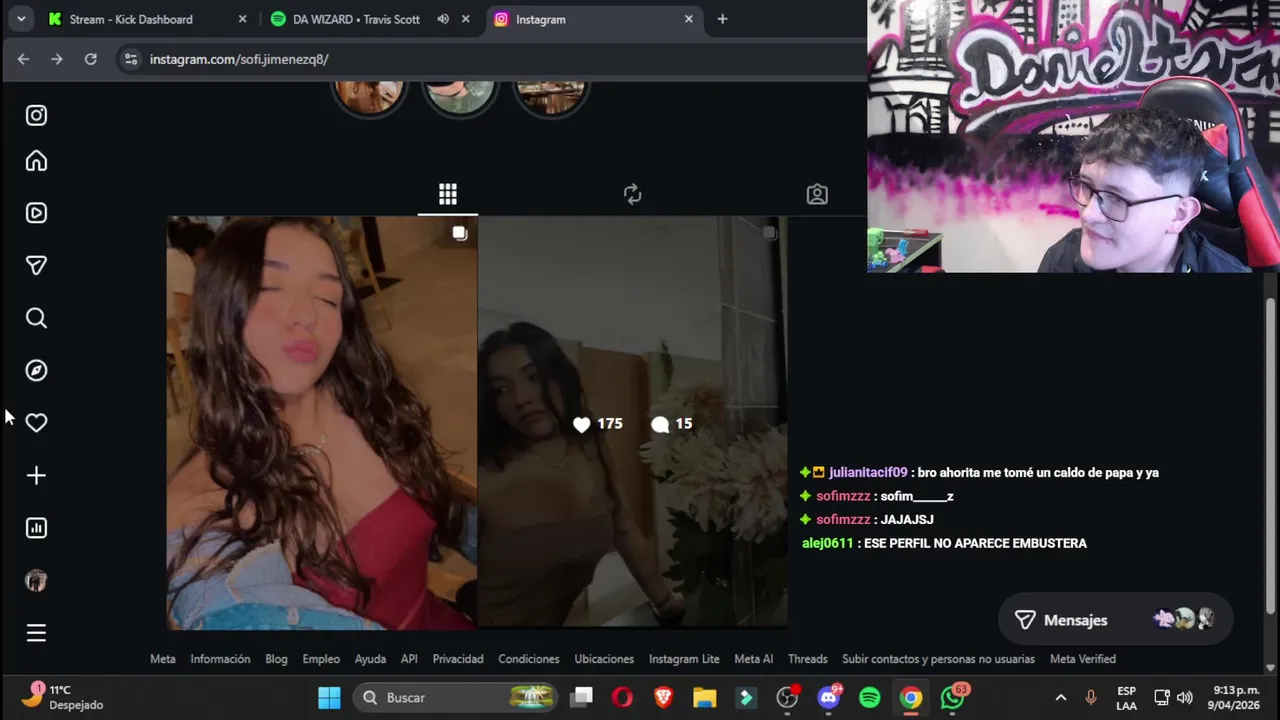Go forward in the browser
The height and width of the screenshot is (720, 1280).
57,59
